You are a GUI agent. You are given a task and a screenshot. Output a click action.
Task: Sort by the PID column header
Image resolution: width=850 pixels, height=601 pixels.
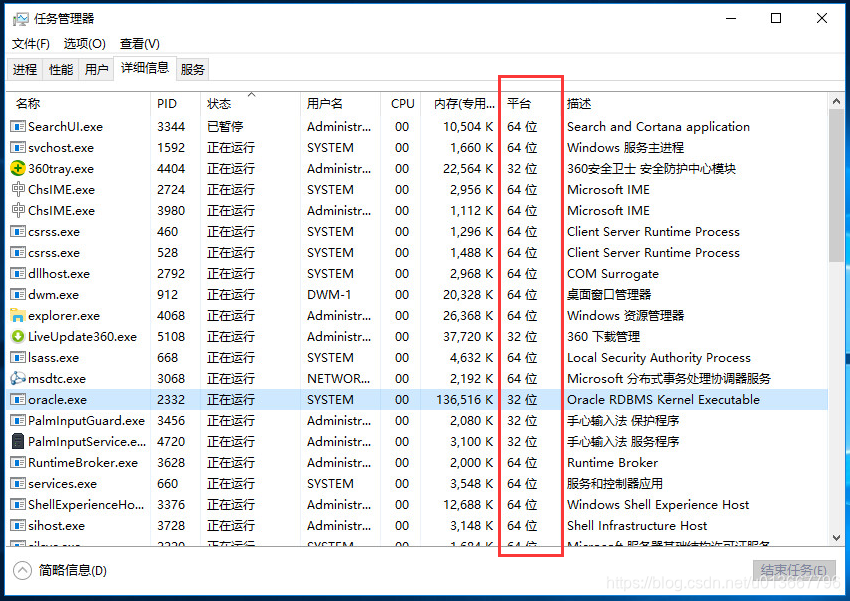pyautogui.click(x=175, y=104)
